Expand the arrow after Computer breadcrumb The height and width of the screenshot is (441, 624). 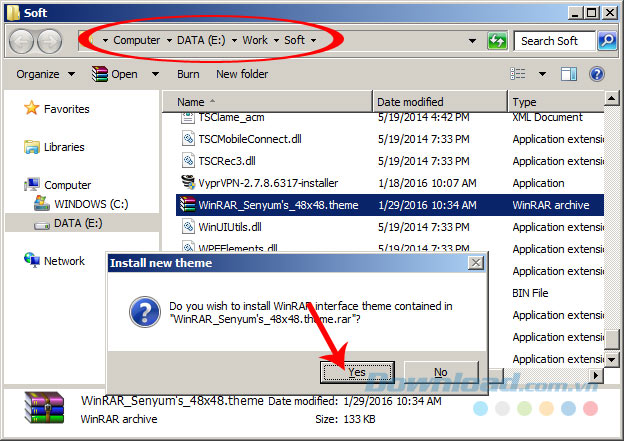pos(169,41)
